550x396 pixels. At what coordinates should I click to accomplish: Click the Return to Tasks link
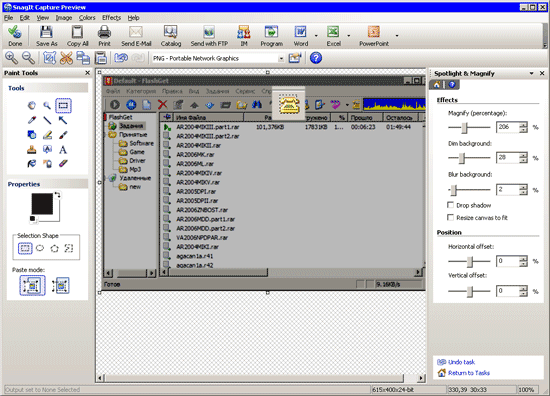point(469,373)
